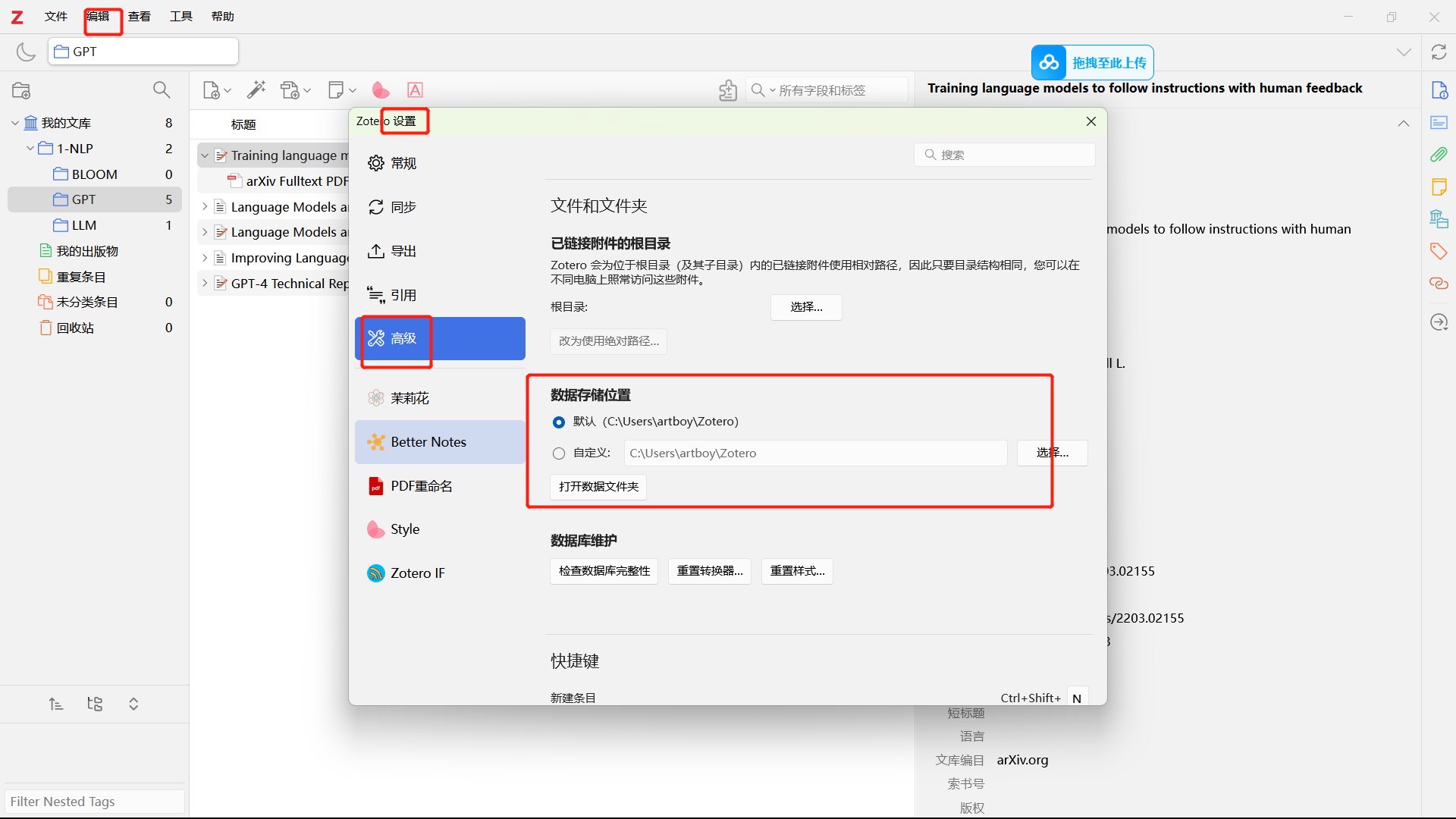Viewport: 1456px width, 819px height.
Task: Open the Tags pane side icon
Action: pyautogui.click(x=1439, y=251)
